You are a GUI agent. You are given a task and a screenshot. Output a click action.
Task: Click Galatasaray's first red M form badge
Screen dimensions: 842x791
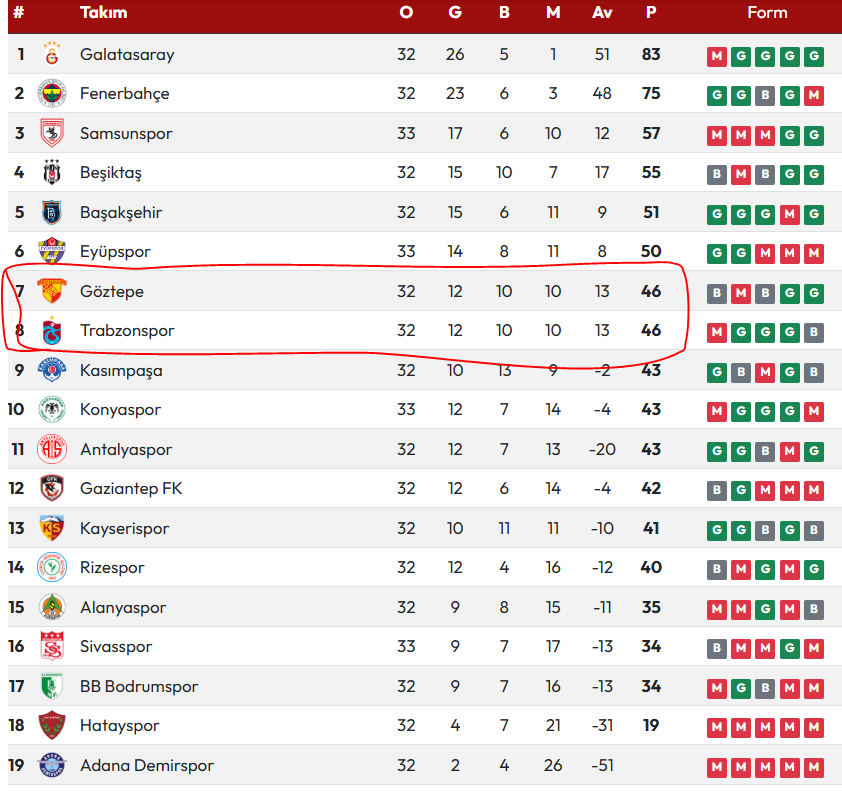[717, 56]
